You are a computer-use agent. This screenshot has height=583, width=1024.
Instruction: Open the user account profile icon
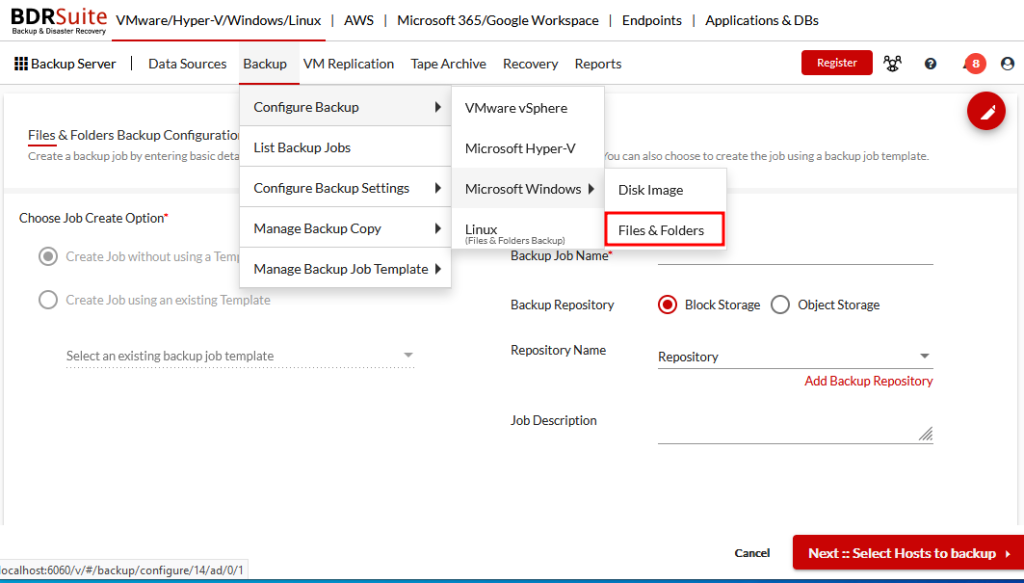click(x=1007, y=63)
